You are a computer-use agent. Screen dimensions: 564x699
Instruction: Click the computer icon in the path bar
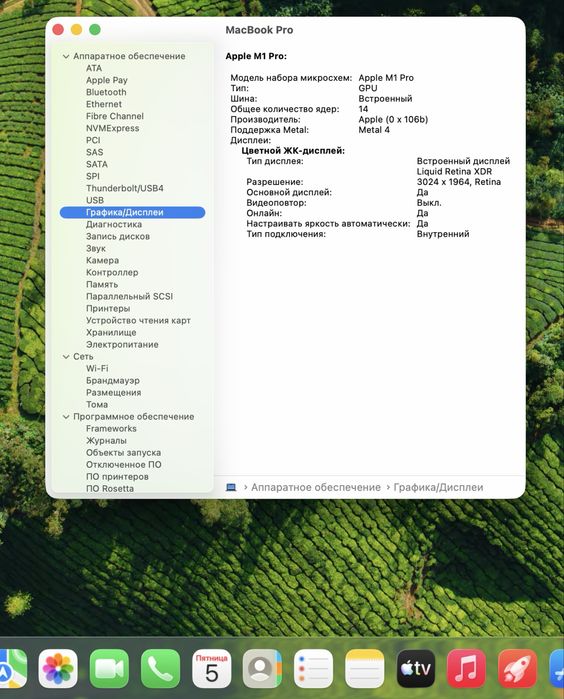(x=231, y=487)
